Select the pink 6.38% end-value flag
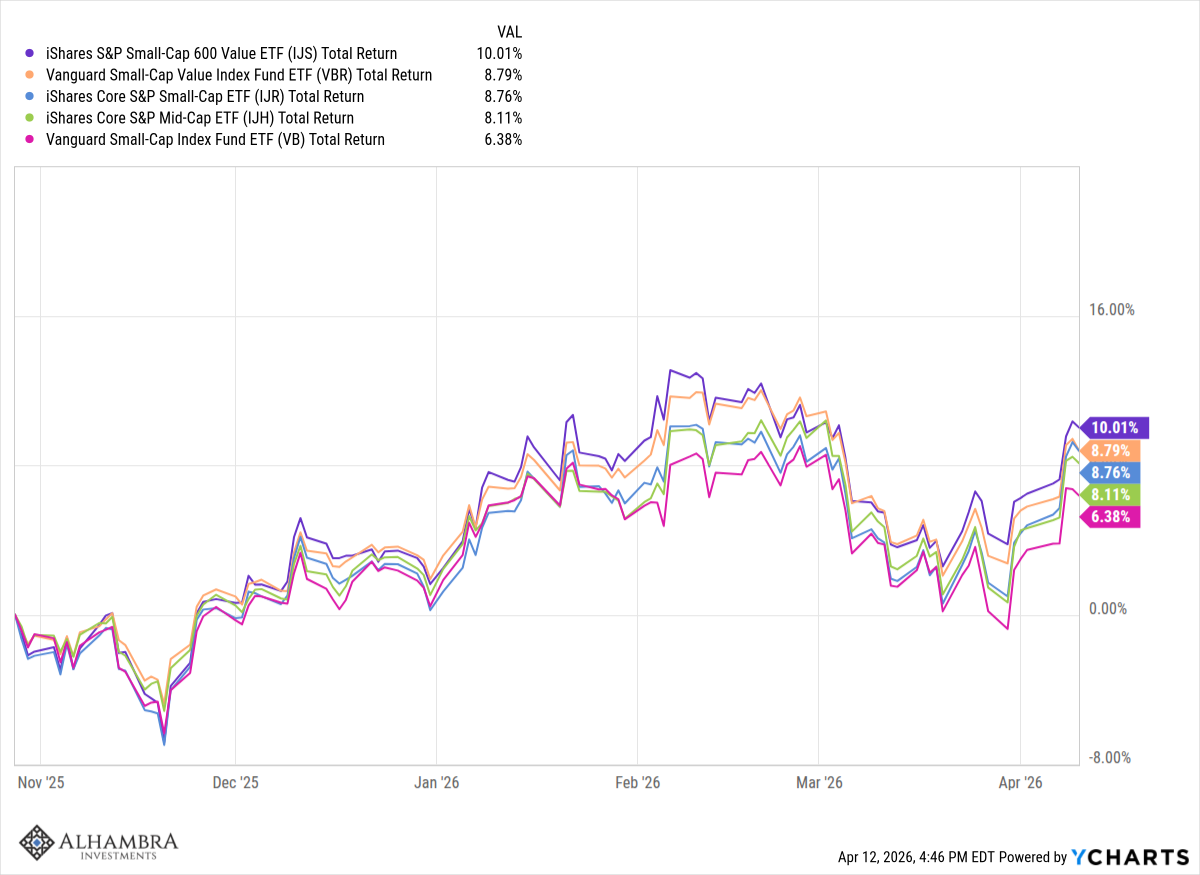This screenshot has height=875, width=1200. [1116, 516]
